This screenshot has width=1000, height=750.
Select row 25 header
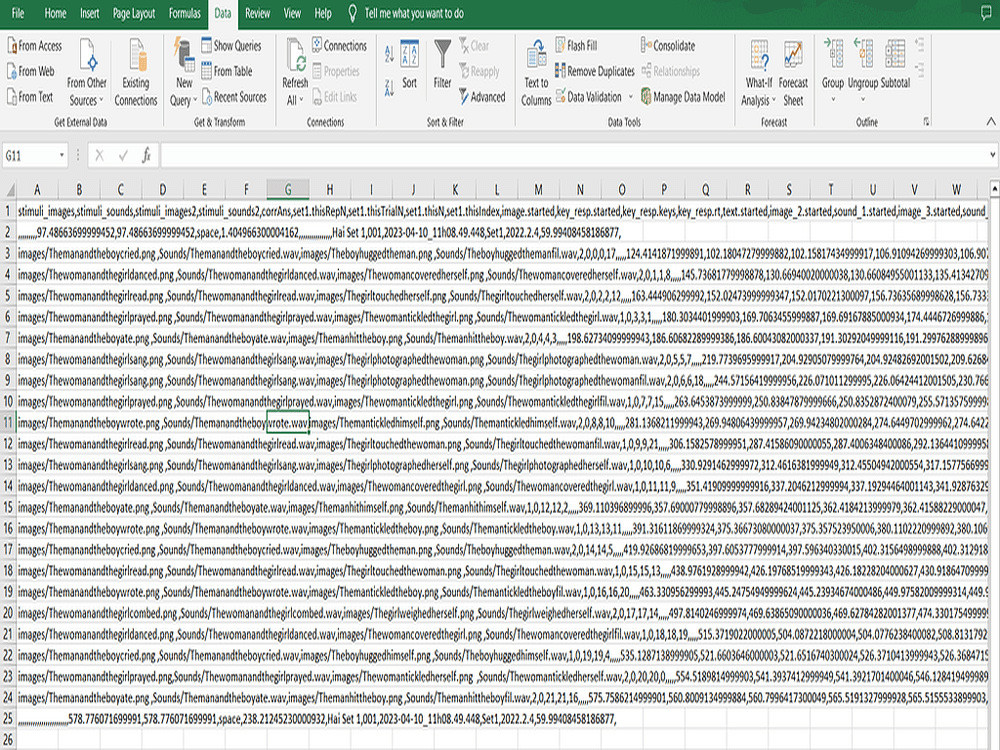(x=8, y=719)
